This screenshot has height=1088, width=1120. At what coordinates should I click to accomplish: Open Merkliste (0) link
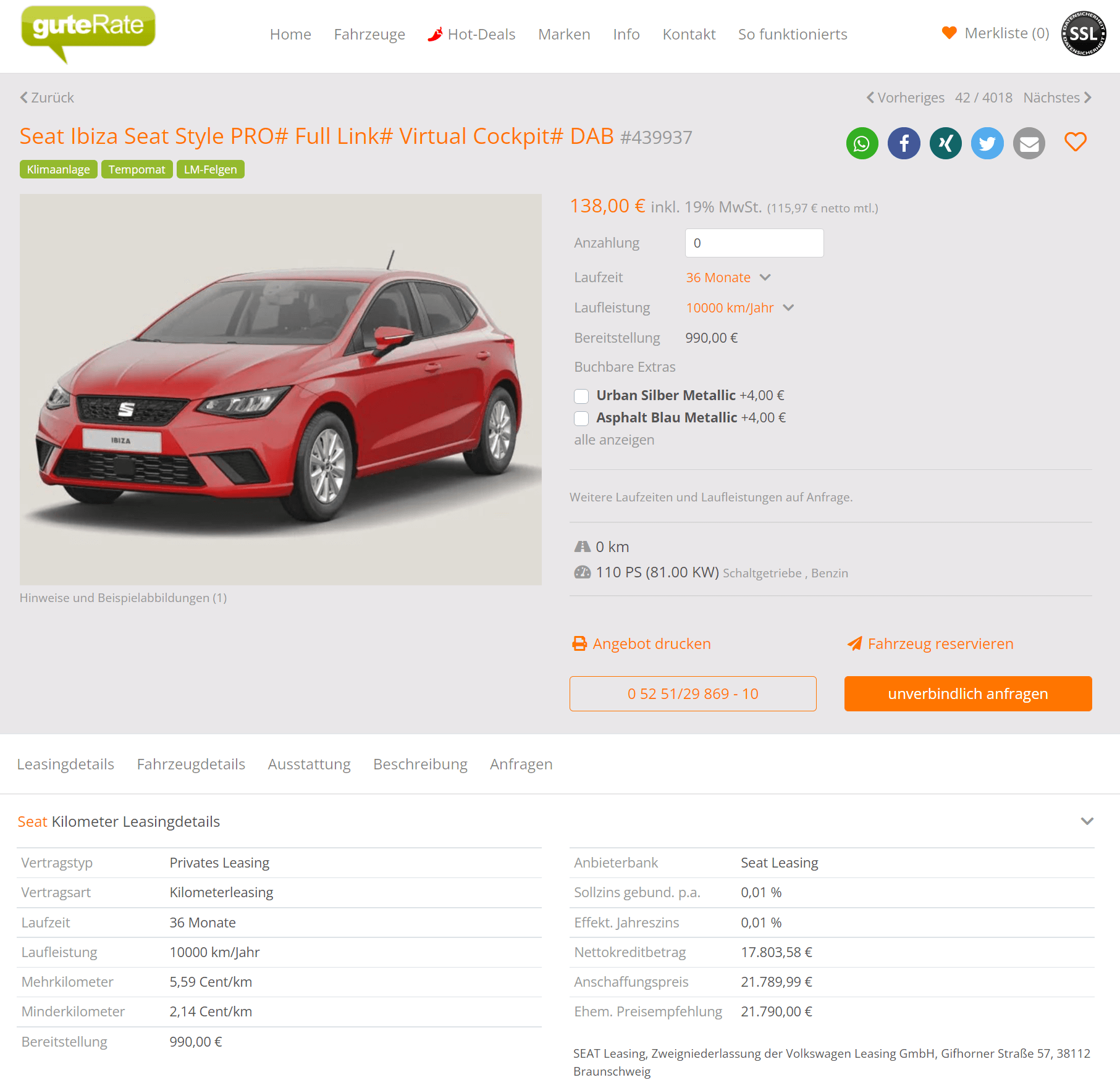pyautogui.click(x=1007, y=33)
